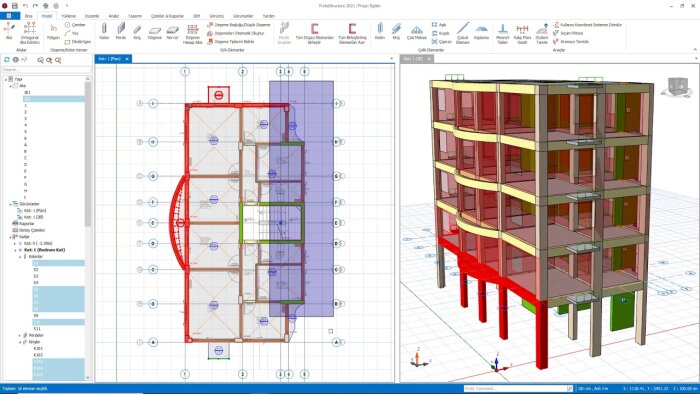Collapse the Aks tree node
This screenshot has width=700, height=394.
(x=10, y=86)
